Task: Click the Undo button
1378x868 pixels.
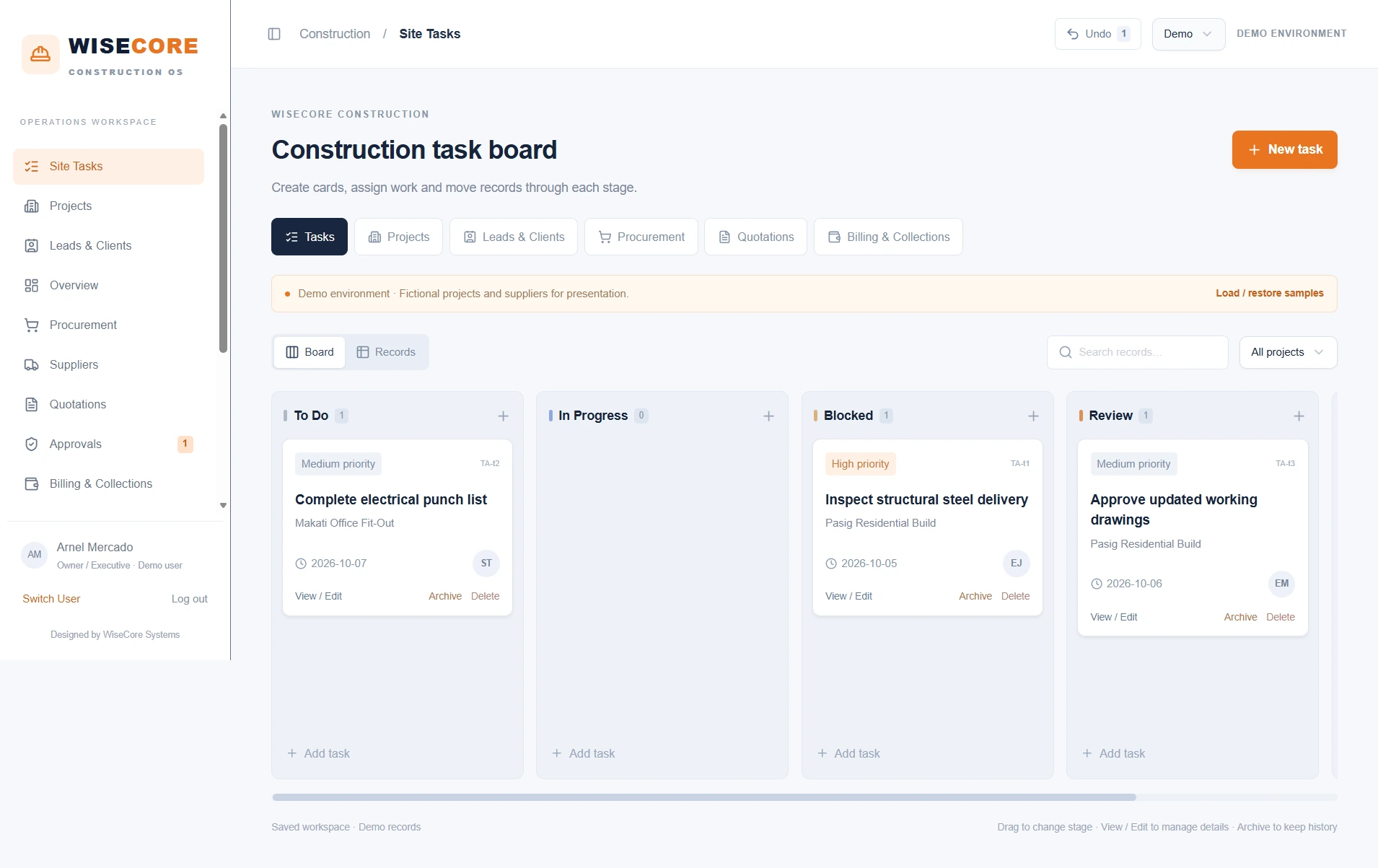Action: pos(1097,34)
